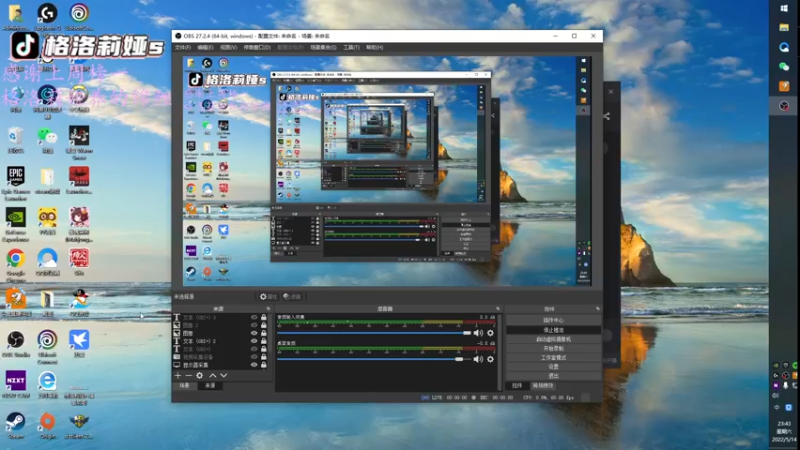Image resolution: width=800 pixels, height=450 pixels.
Task: Open File Explorer from the taskbar
Action: point(784,28)
